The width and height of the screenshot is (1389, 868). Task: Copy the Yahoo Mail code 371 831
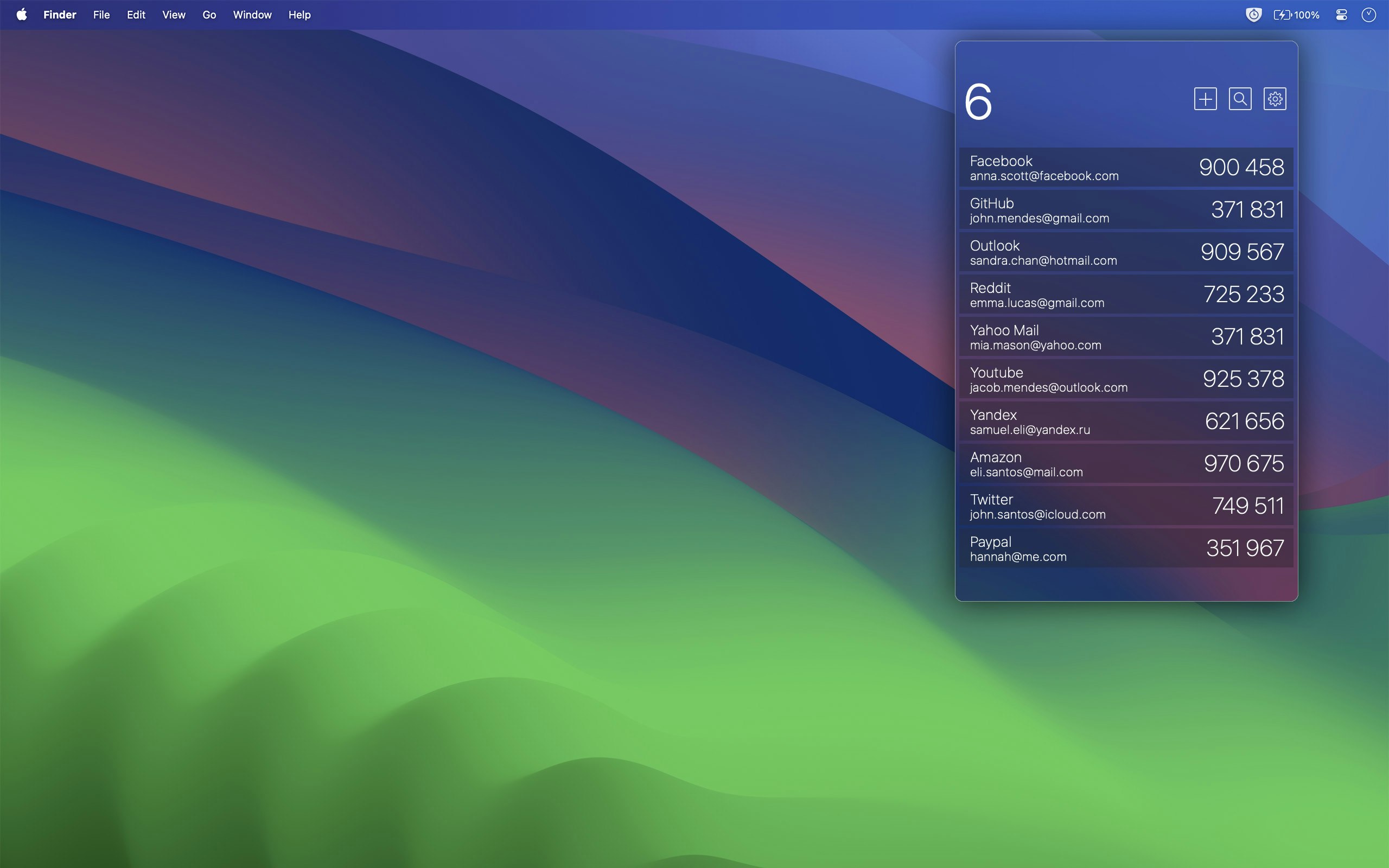coord(1247,336)
